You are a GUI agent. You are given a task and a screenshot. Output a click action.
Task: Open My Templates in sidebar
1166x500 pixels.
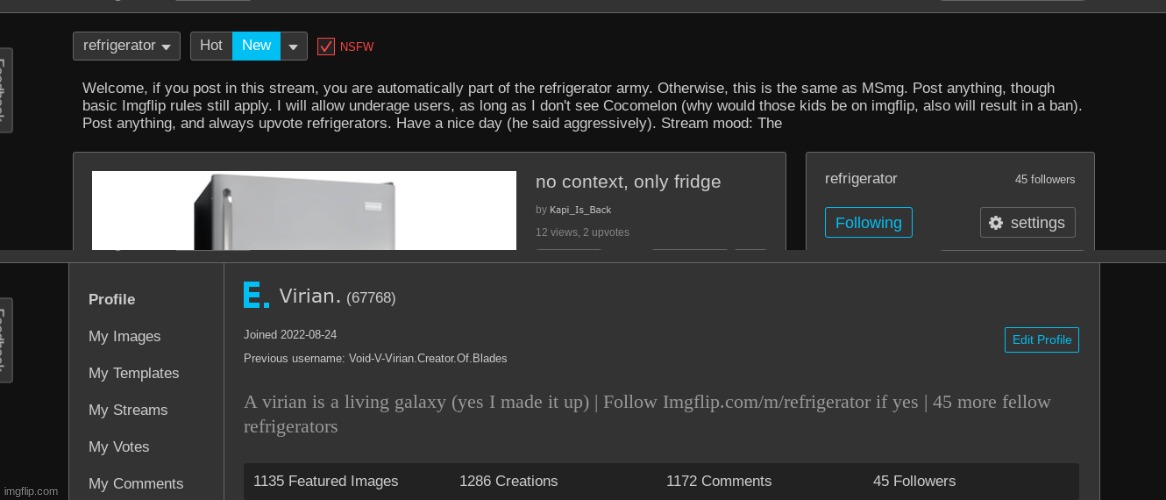(133, 373)
